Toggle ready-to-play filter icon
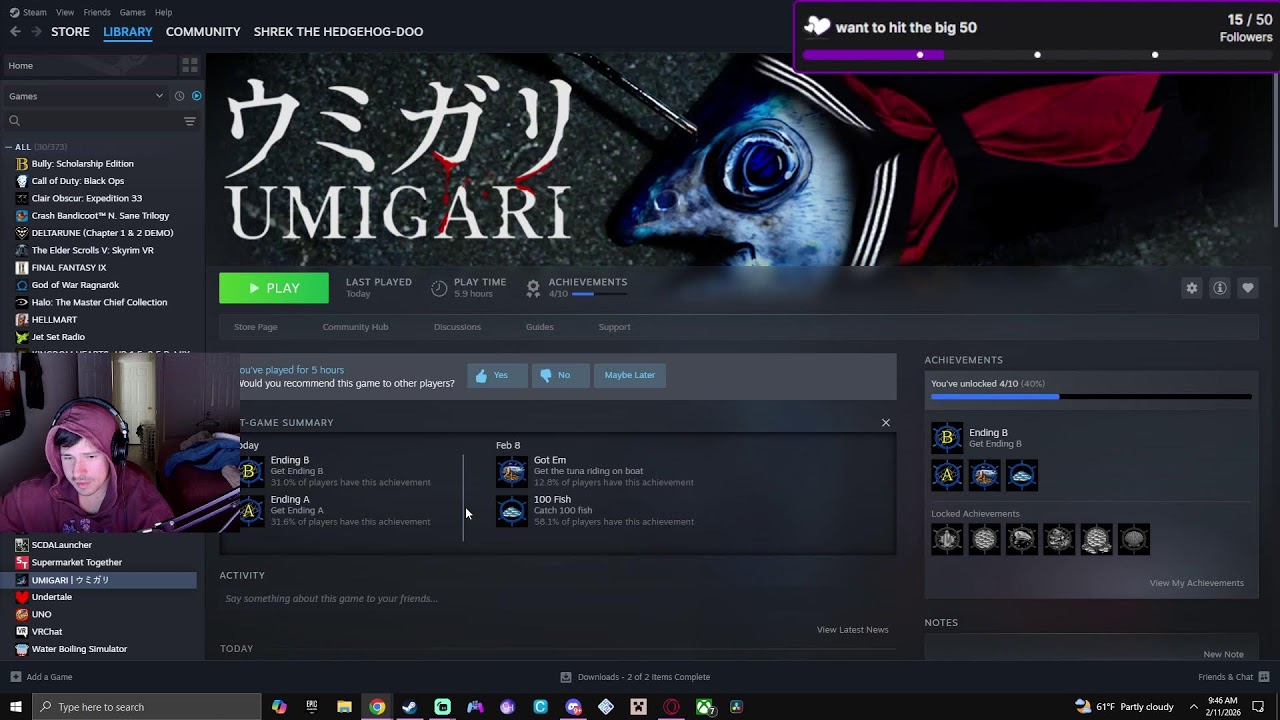The width and height of the screenshot is (1280, 720). pos(196,96)
